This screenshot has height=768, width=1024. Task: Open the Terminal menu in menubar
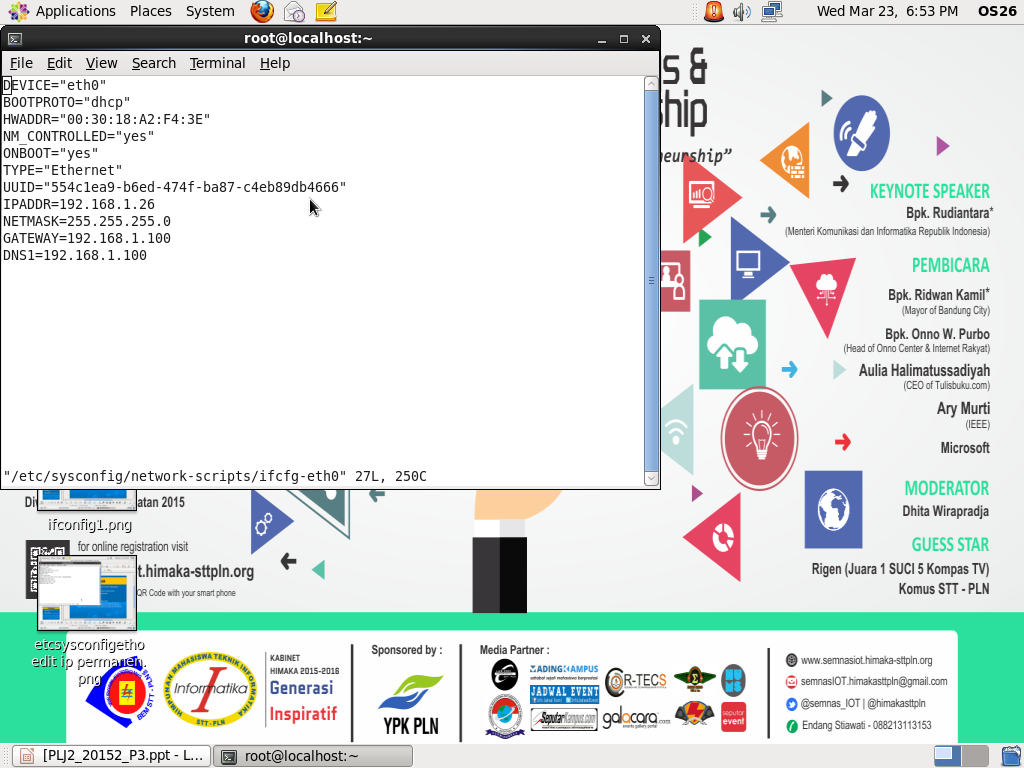(x=217, y=63)
